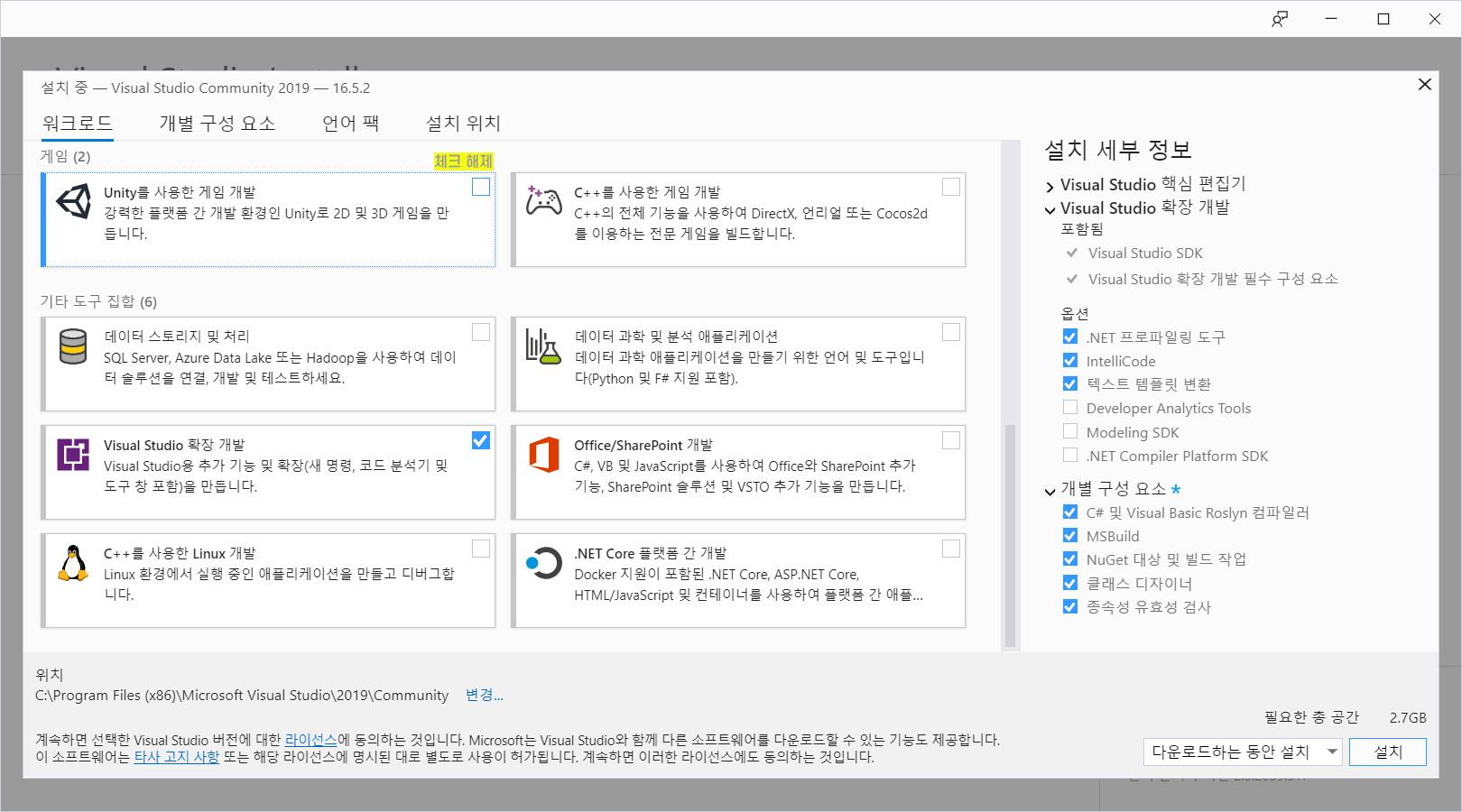Viewport: 1462px width, 812px height.
Task: Switch to the Installation locations tab
Action: pyautogui.click(x=463, y=124)
